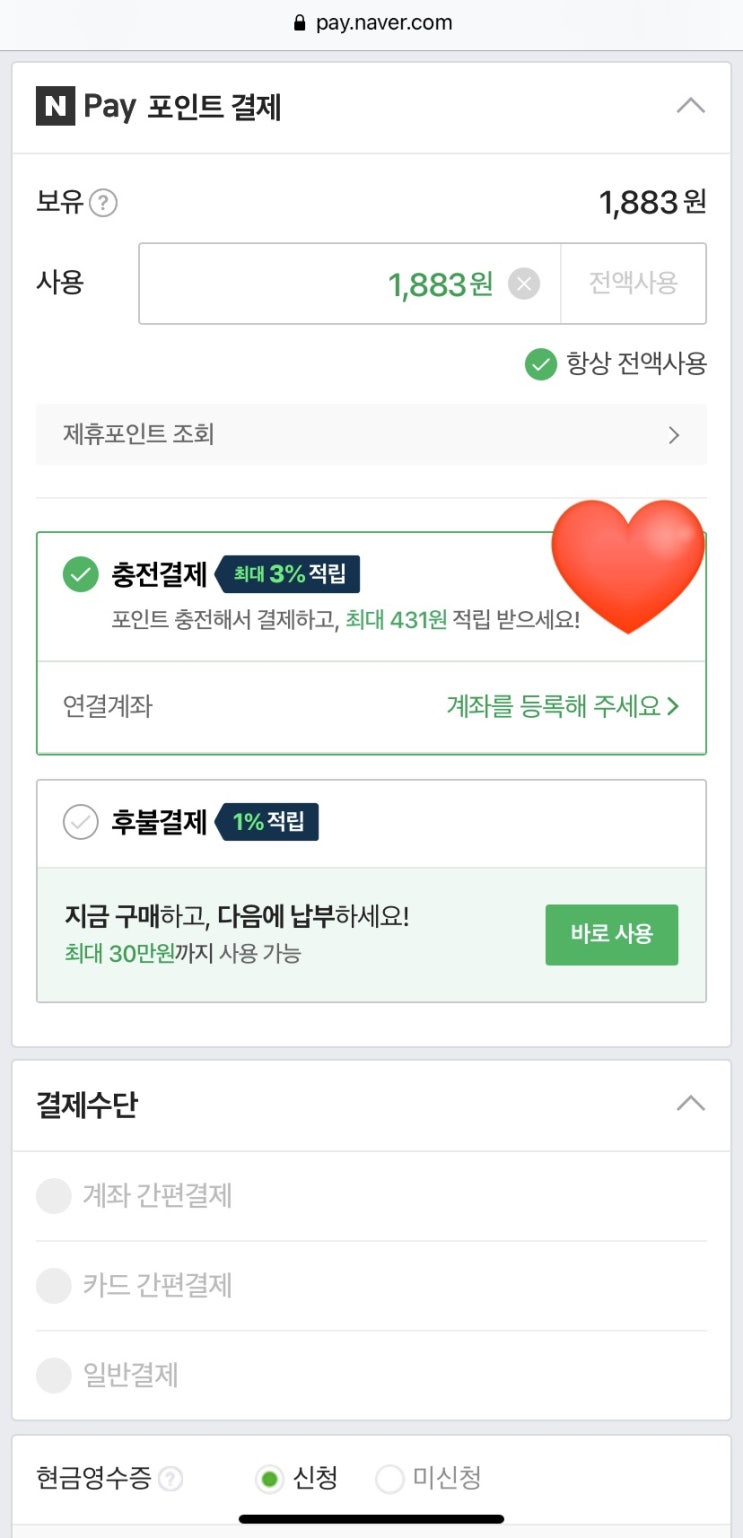Select 충전결제 payment option
The image size is (743, 1538).
tap(81, 575)
